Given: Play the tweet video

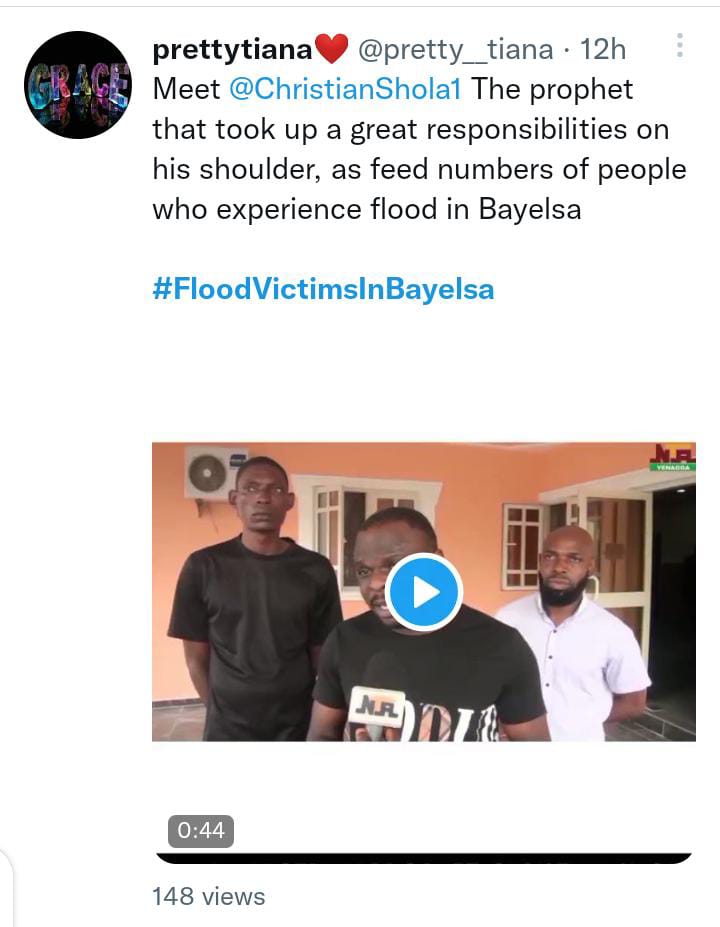Looking at the screenshot, I should point(424,592).
